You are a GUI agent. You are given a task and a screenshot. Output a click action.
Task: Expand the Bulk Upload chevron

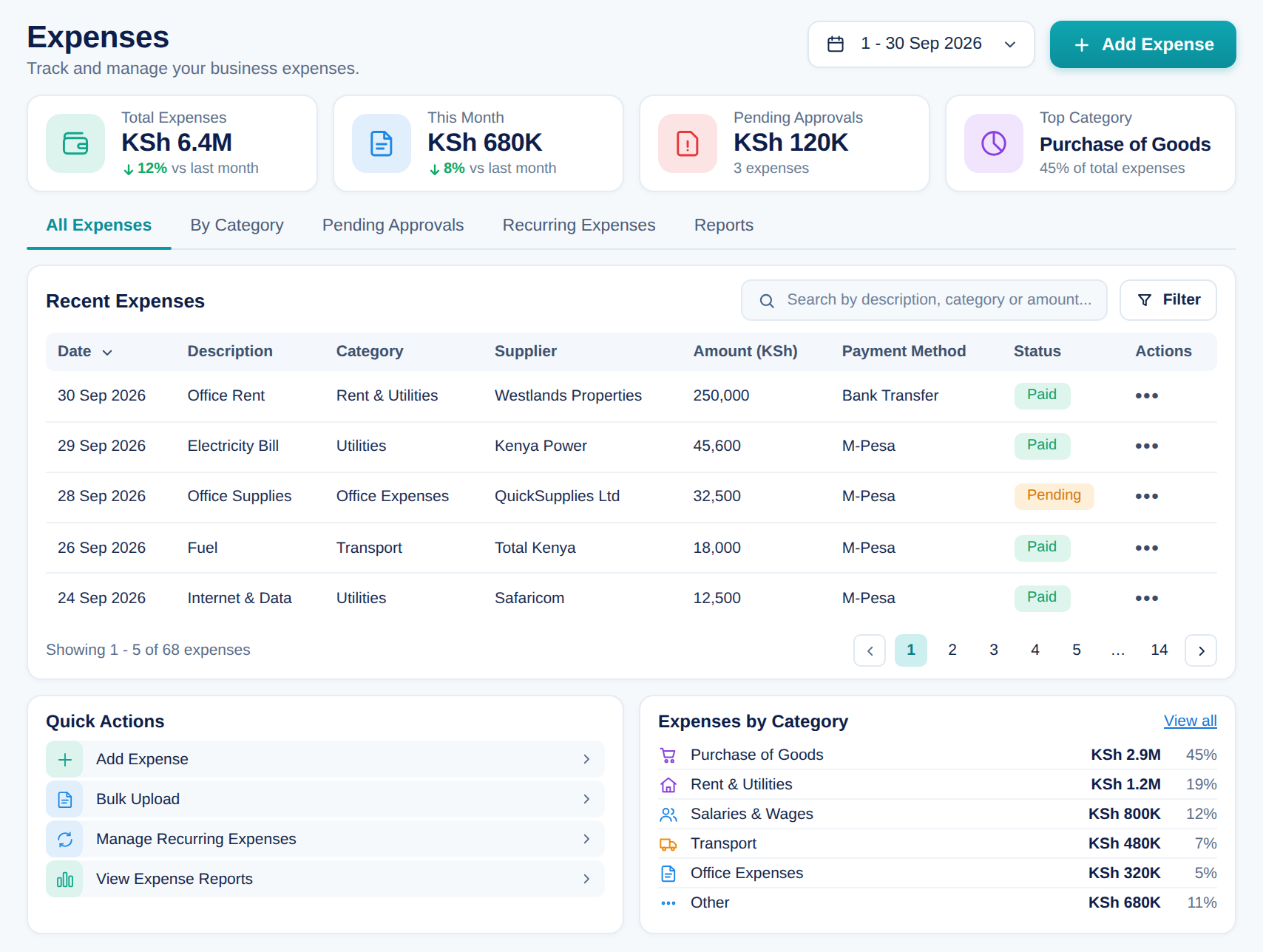coord(586,800)
